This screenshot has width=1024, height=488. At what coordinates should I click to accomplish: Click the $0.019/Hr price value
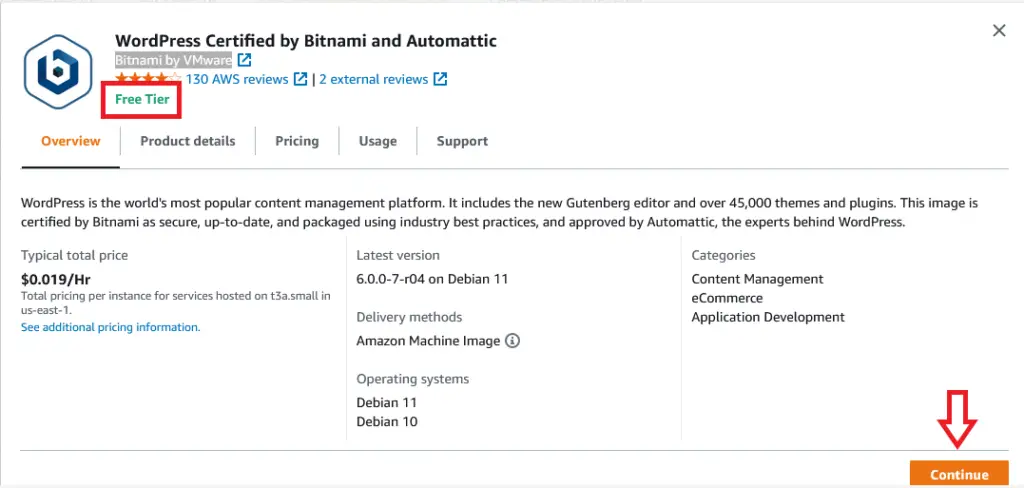pos(56,280)
